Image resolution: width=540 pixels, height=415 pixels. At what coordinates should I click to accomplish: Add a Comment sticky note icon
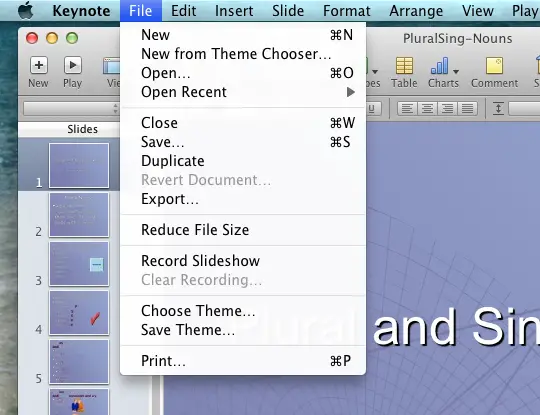tap(495, 66)
